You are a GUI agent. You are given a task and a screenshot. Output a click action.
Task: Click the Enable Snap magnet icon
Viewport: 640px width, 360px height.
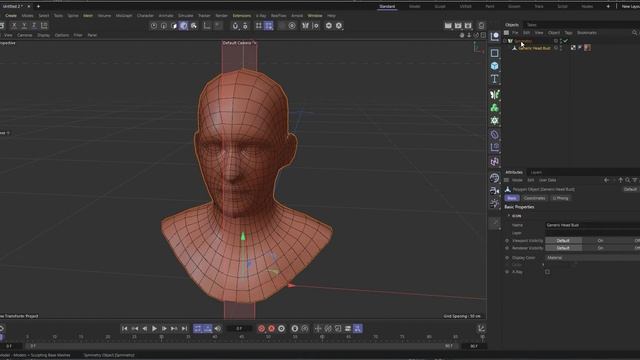[x=235, y=26]
